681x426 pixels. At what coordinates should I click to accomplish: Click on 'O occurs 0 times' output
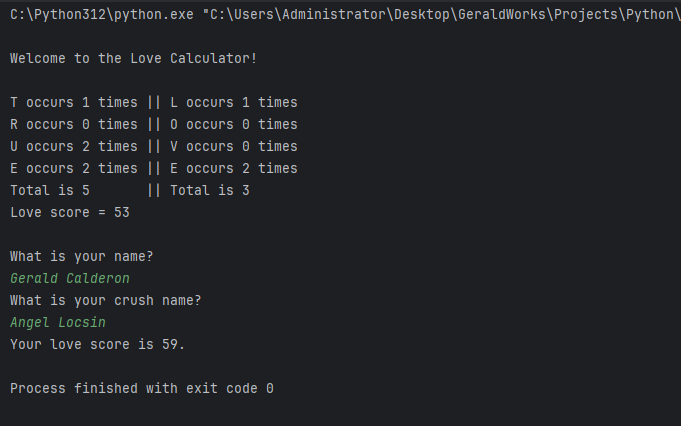[234, 124]
